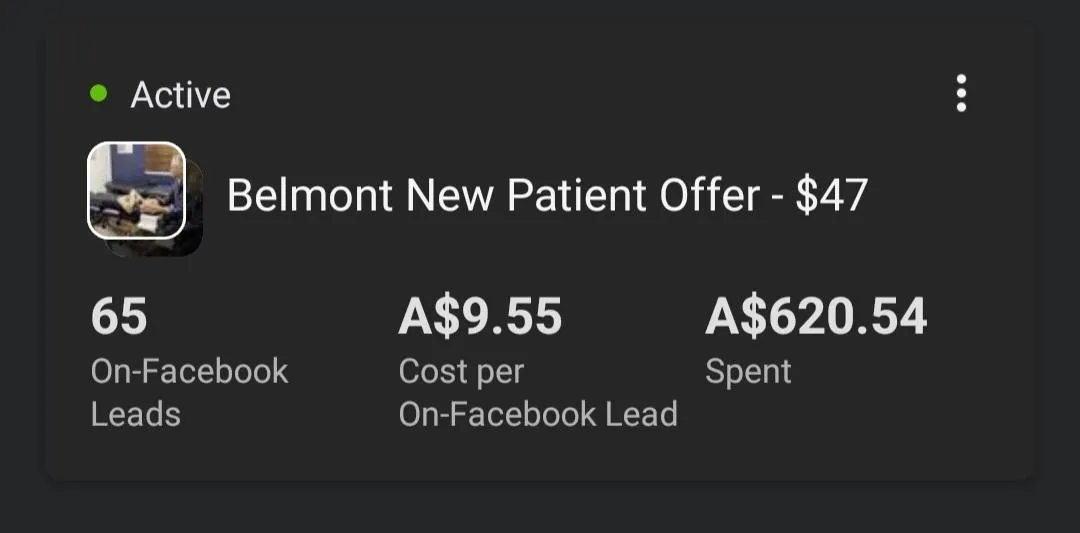Click the "On-Facebook" text beneath 65

[189, 371]
